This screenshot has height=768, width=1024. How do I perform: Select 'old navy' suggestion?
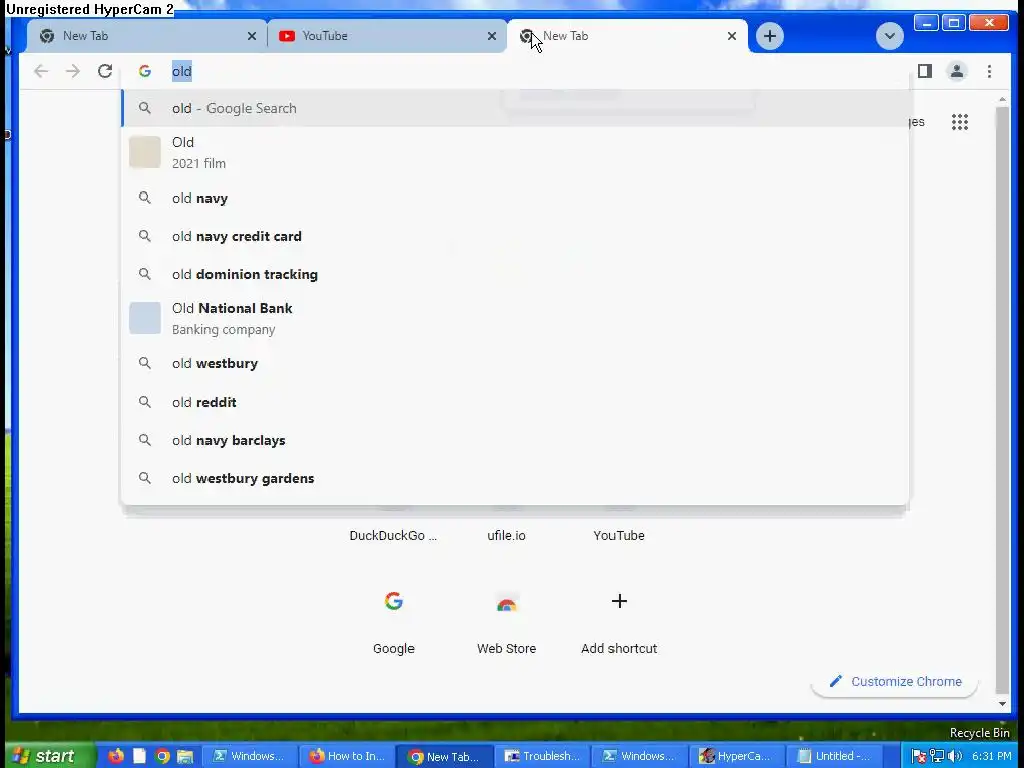tap(515, 199)
